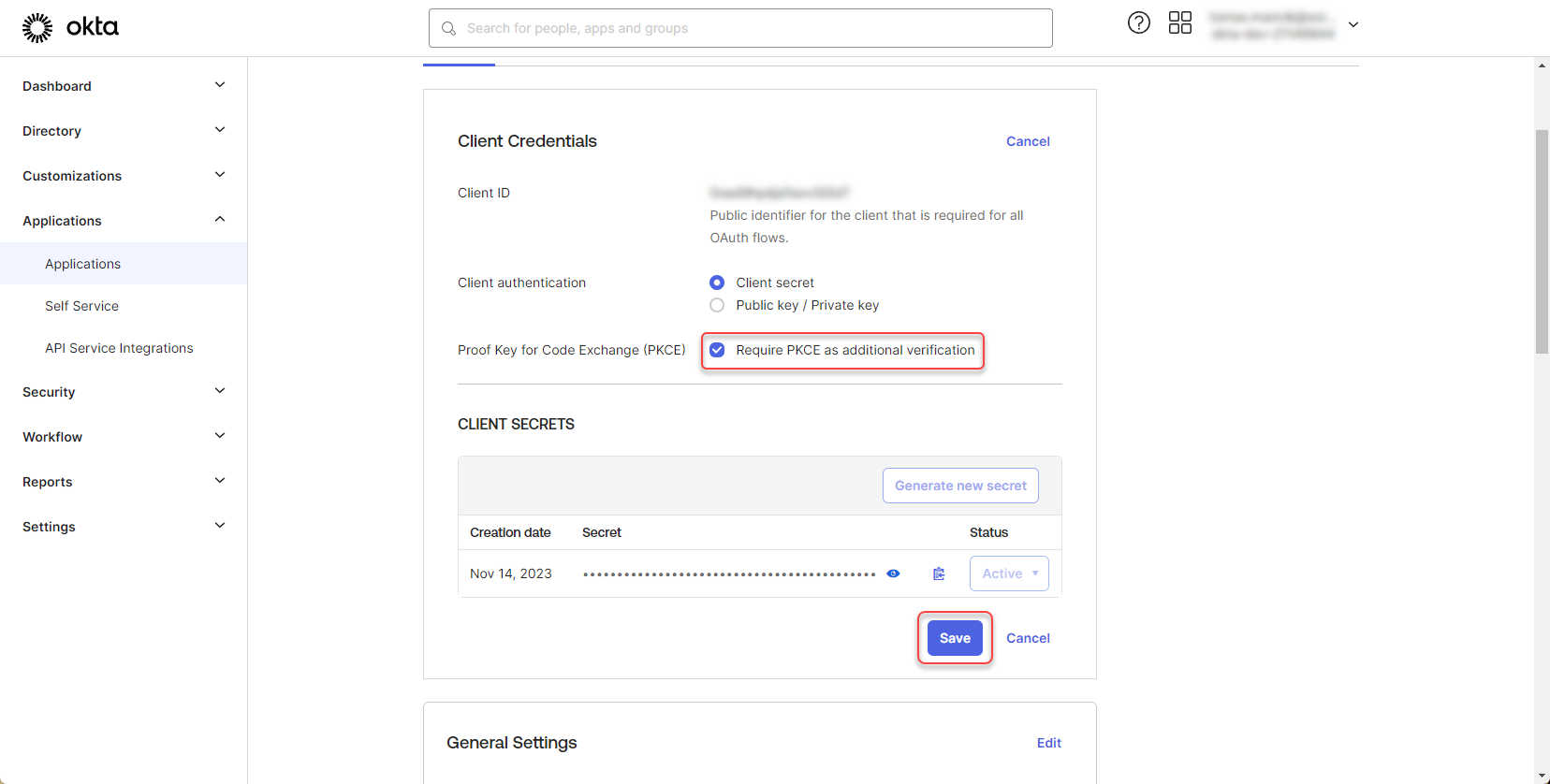
Task: Save the client credentials changes
Action: 955,638
